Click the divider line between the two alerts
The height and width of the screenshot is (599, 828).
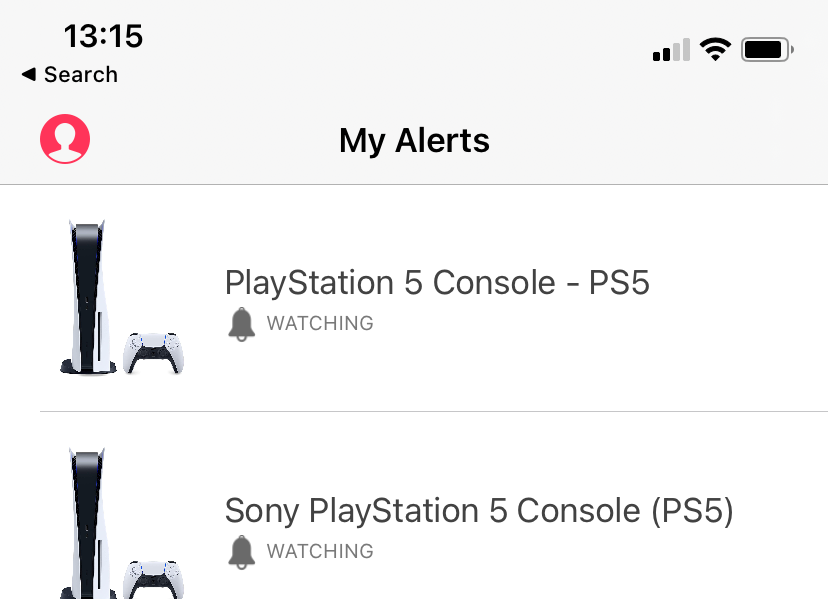click(434, 411)
